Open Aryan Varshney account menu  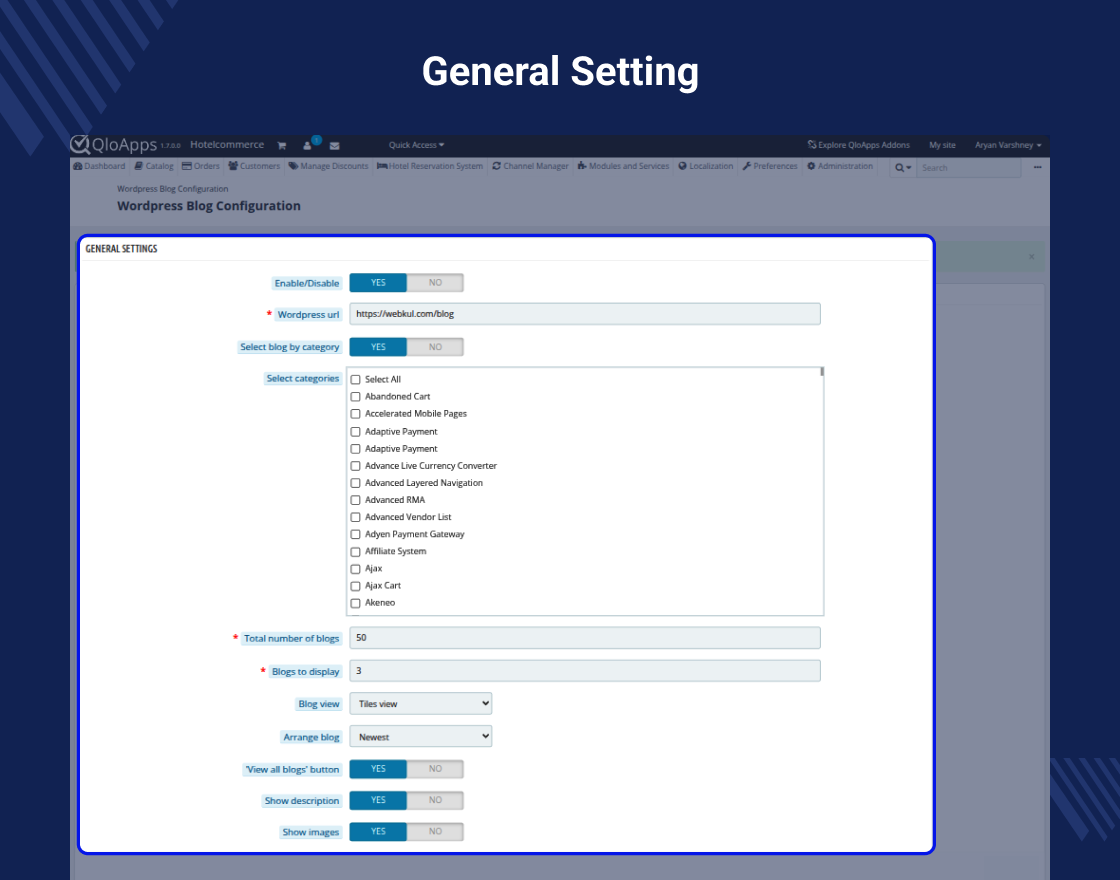[x=1008, y=145]
